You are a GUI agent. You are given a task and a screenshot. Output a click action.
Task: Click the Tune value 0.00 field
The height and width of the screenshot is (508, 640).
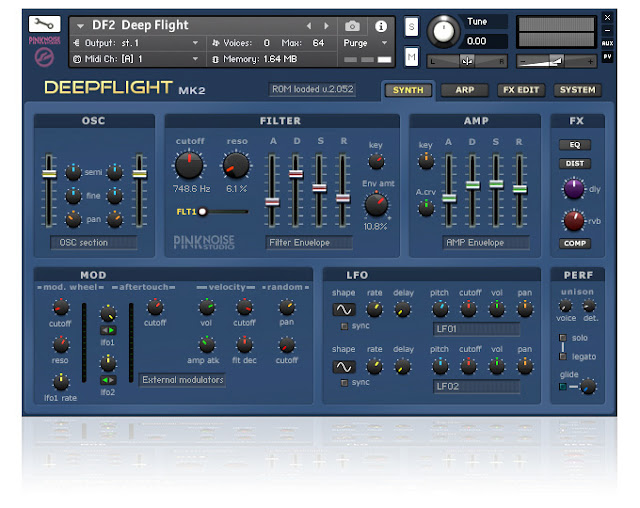pos(485,41)
